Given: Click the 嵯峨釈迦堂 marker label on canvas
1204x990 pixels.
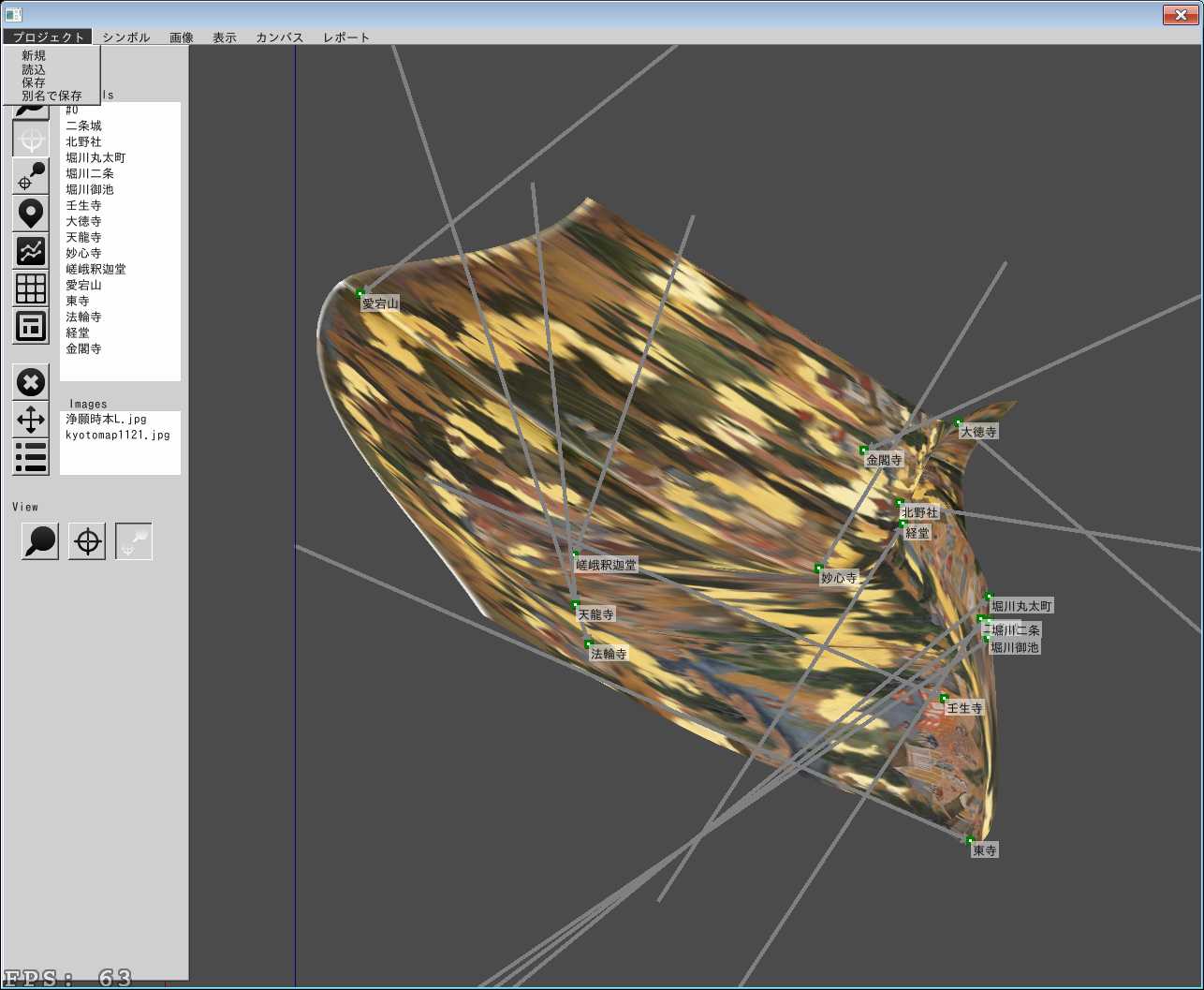Looking at the screenshot, I should pyautogui.click(x=607, y=565).
